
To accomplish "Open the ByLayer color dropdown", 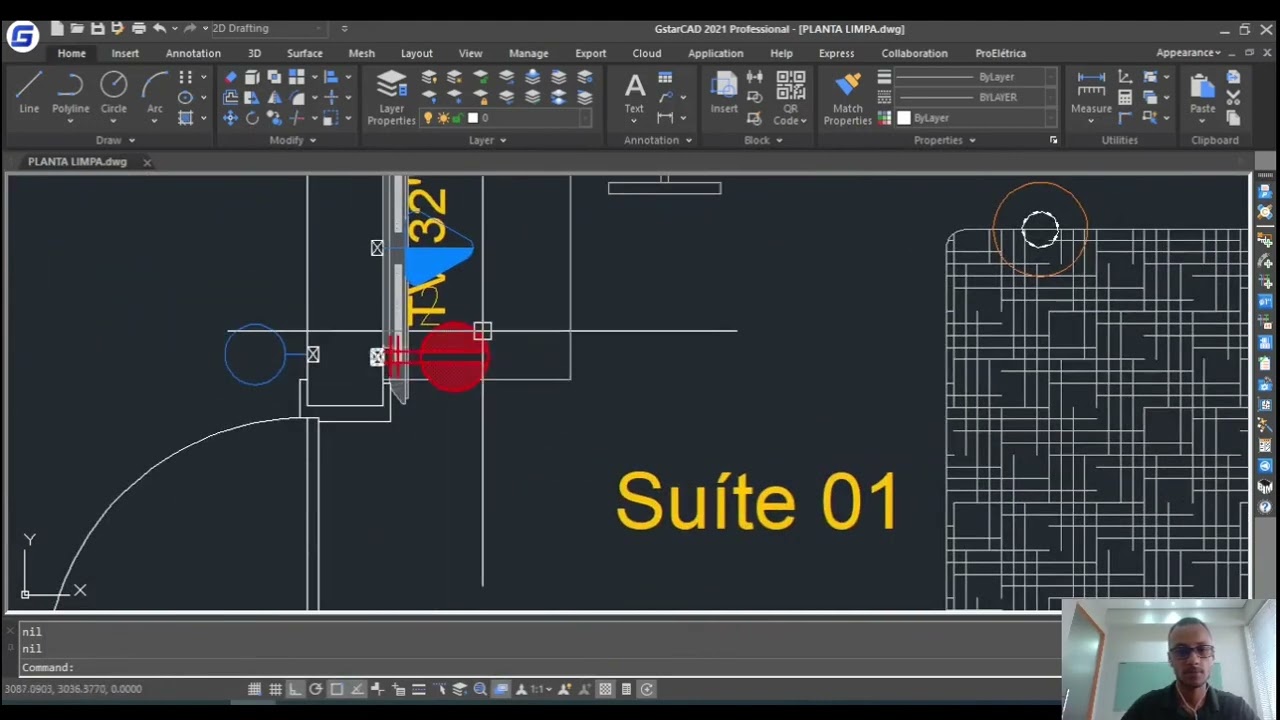I will point(976,118).
